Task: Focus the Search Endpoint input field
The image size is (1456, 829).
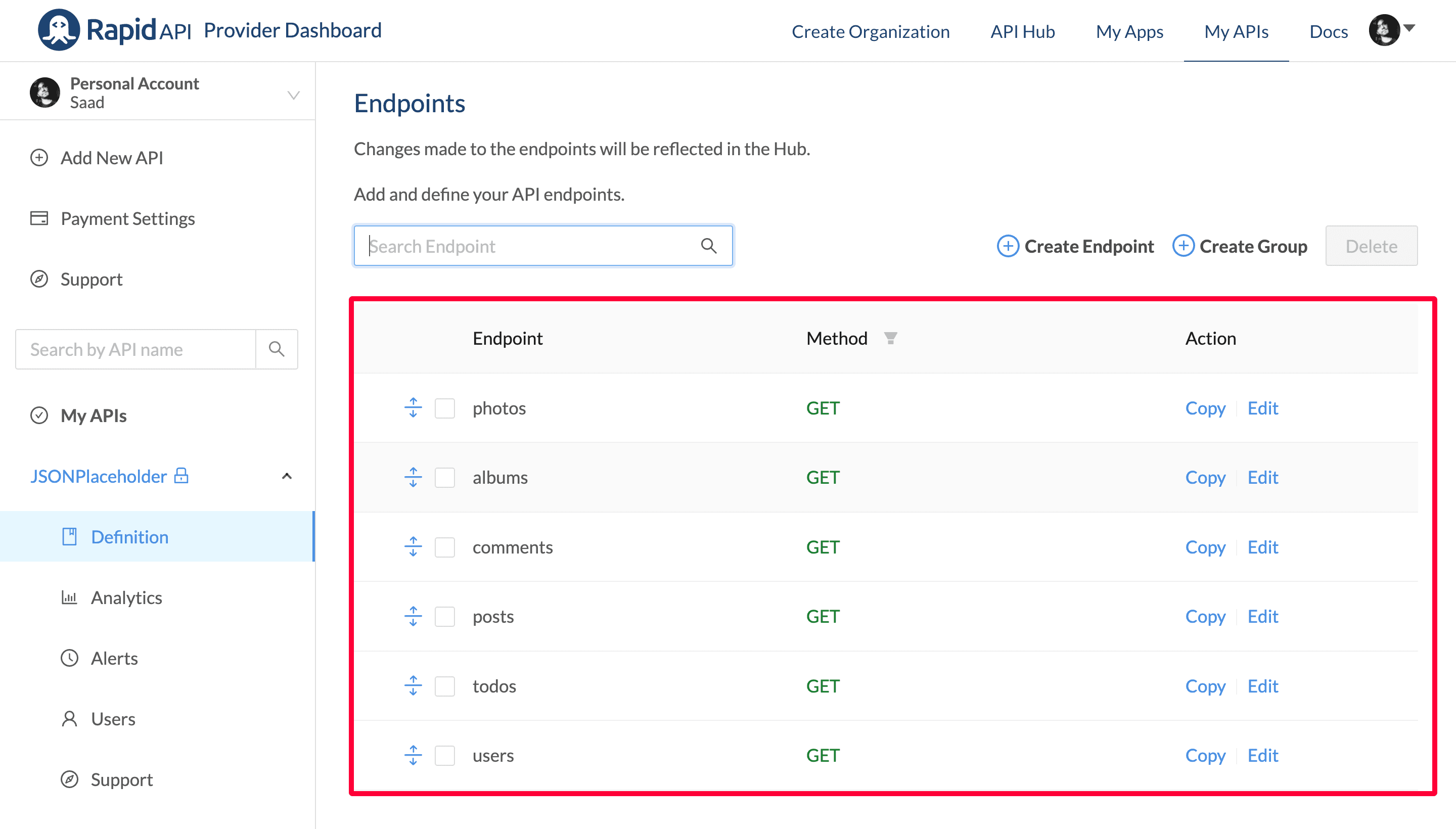Action: pyautogui.click(x=543, y=246)
